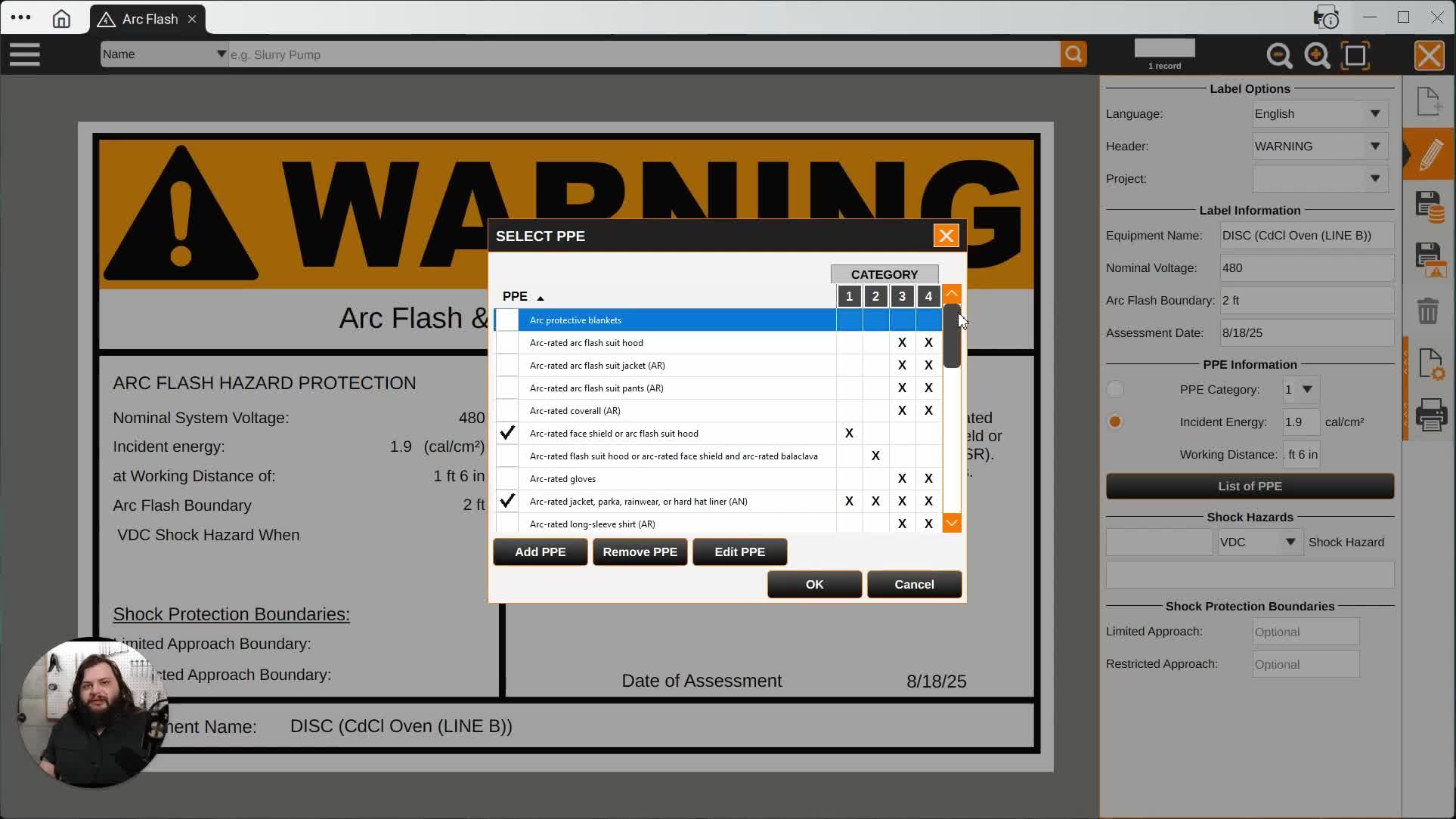This screenshot has height=819, width=1456.
Task: Sort by the PPE column header
Action: coord(522,296)
